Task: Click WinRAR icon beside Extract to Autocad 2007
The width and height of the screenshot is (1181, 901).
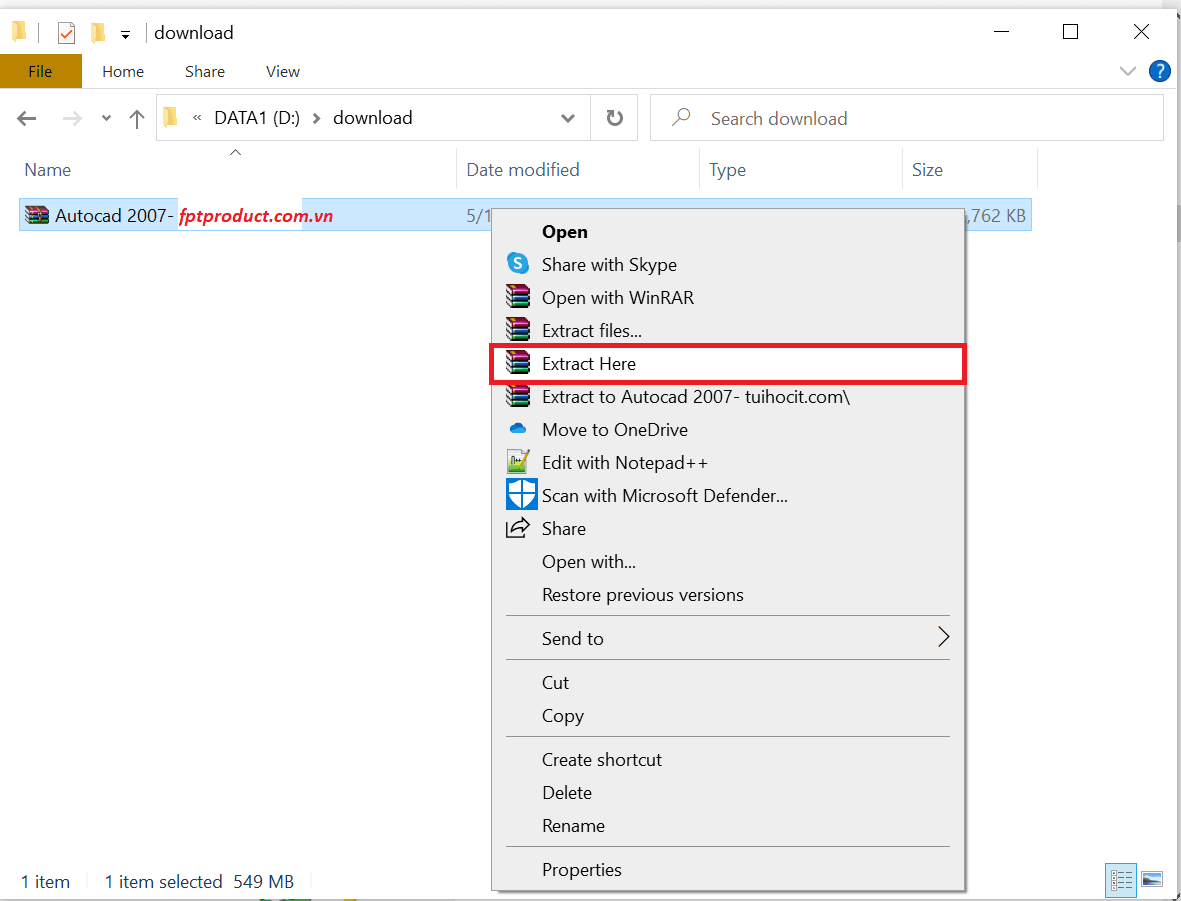Action: [518, 396]
